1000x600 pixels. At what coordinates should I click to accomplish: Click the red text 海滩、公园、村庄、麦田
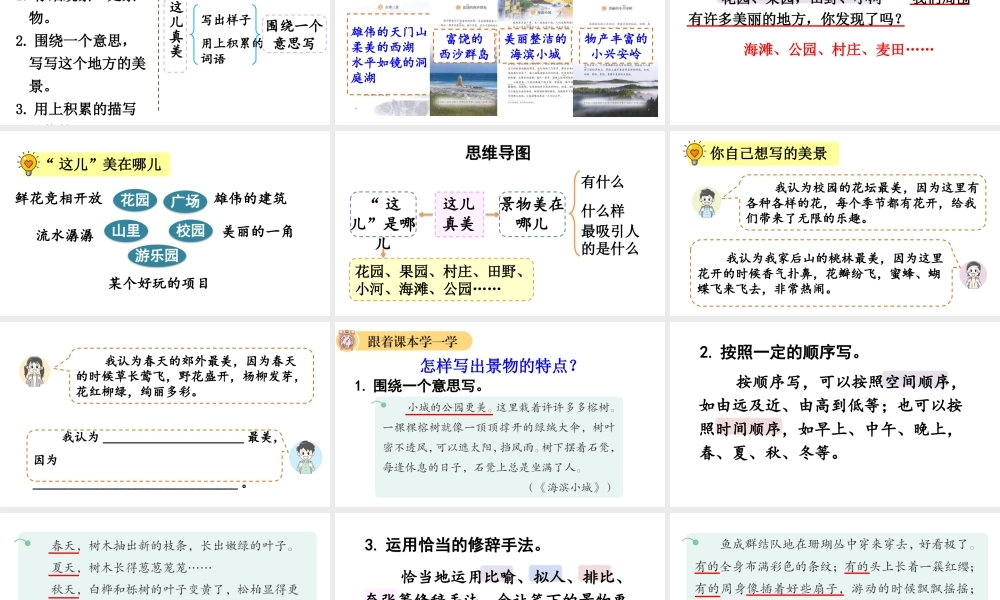pos(838,49)
